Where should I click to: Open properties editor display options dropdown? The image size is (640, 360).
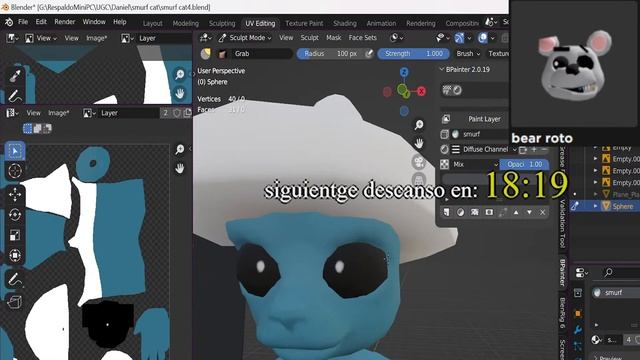coord(581,272)
